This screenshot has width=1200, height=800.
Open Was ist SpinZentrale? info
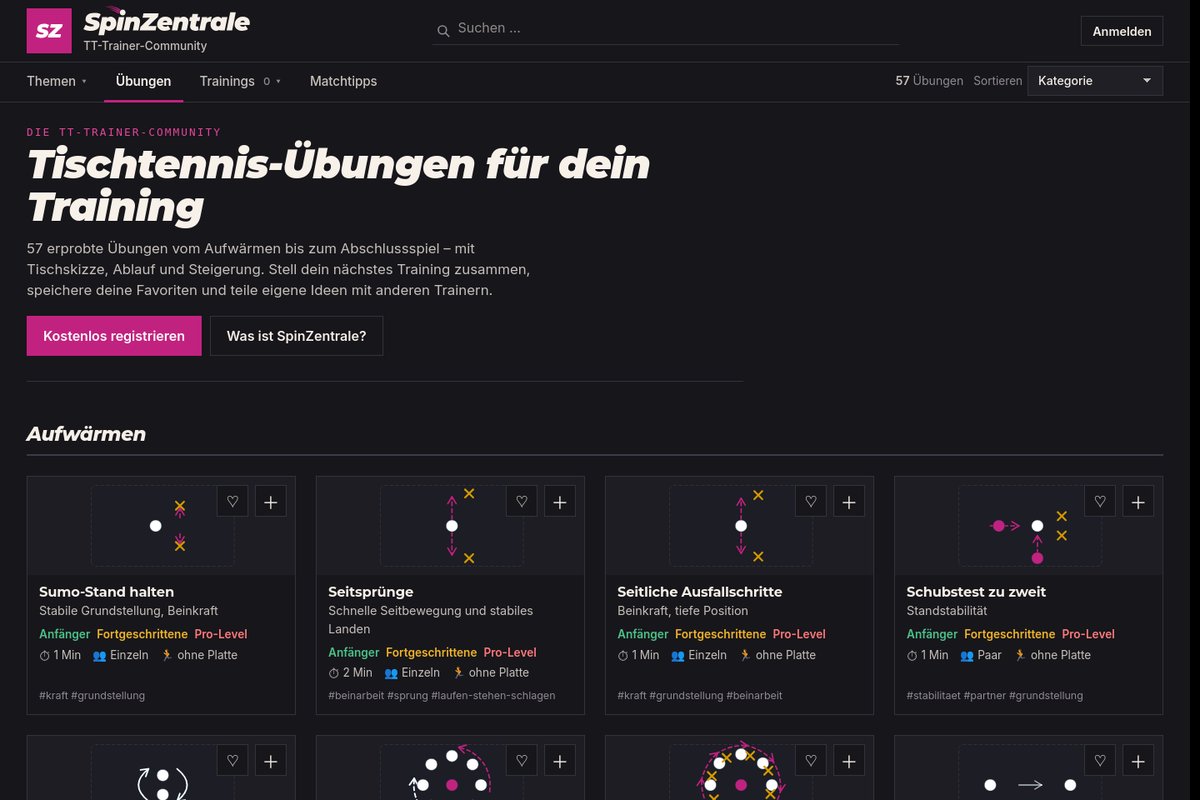(296, 336)
